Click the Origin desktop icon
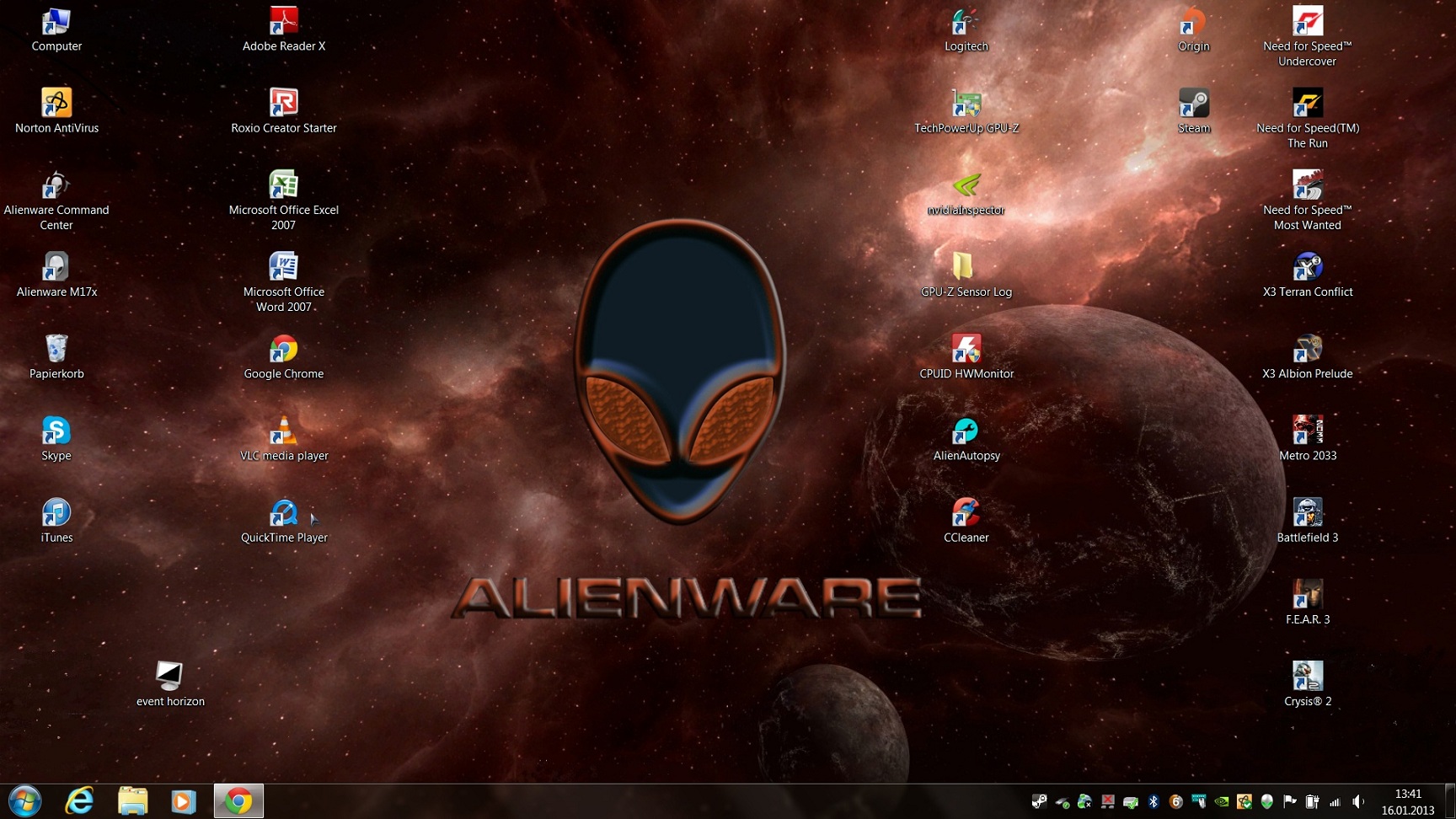This screenshot has width=1456, height=819. click(x=1194, y=29)
